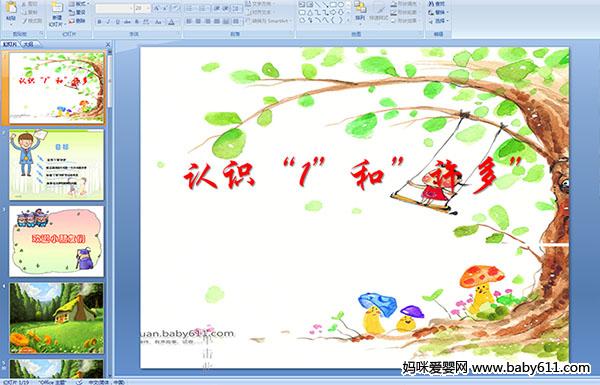This screenshot has height=385, width=600.
Task: Toggle italic formatting
Action: click(x=108, y=22)
